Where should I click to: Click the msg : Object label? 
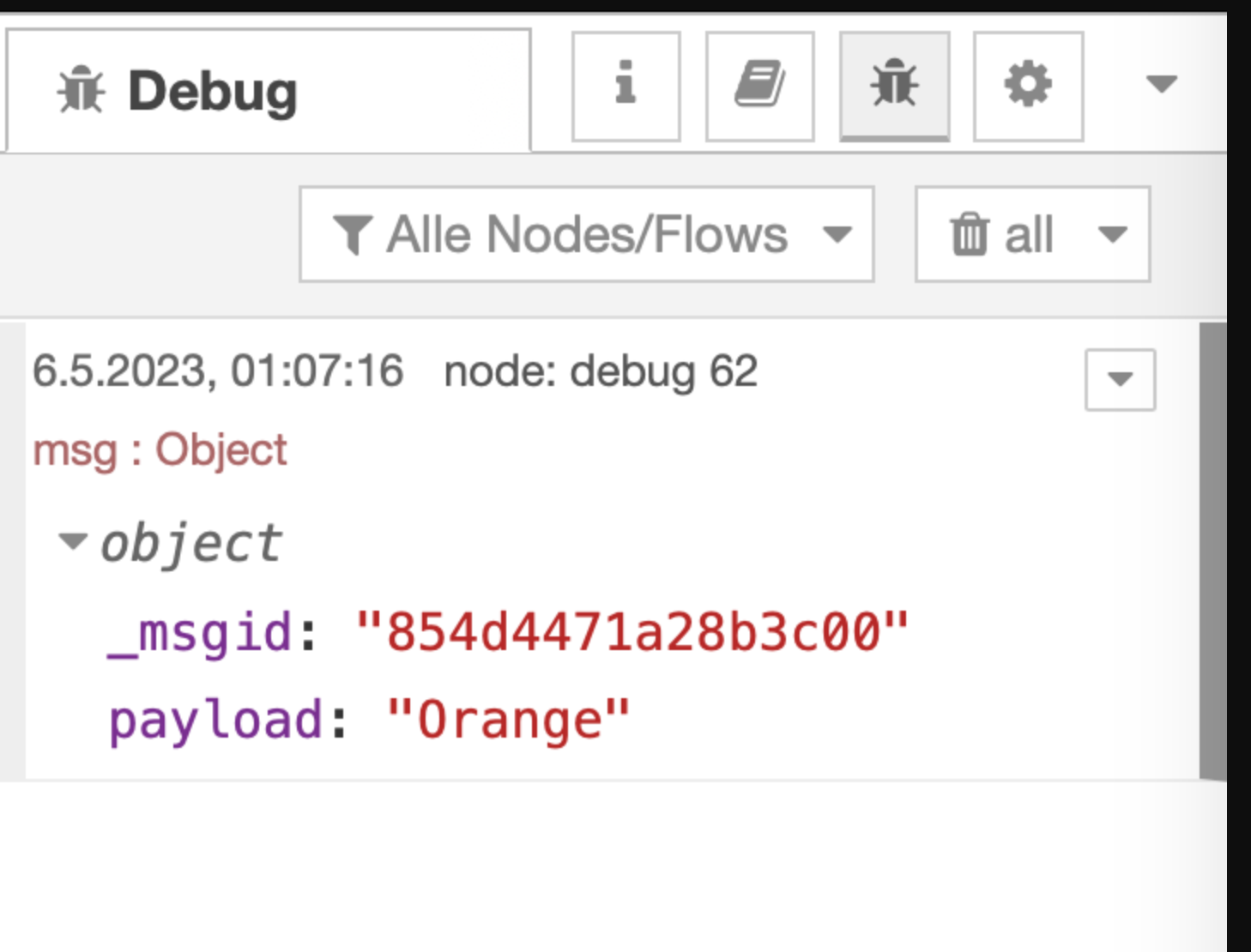click(160, 450)
